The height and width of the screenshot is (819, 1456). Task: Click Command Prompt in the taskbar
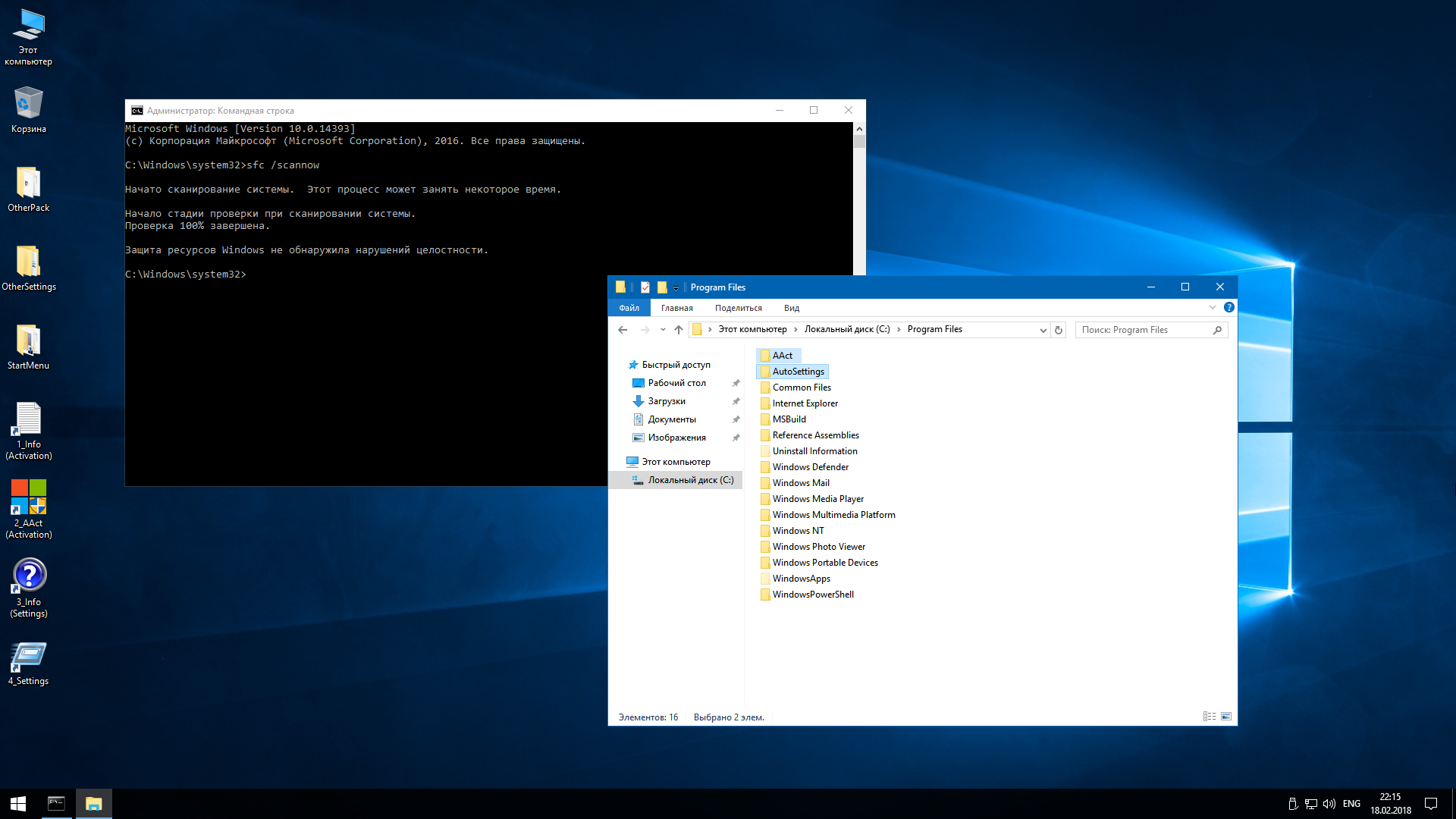click(x=56, y=803)
